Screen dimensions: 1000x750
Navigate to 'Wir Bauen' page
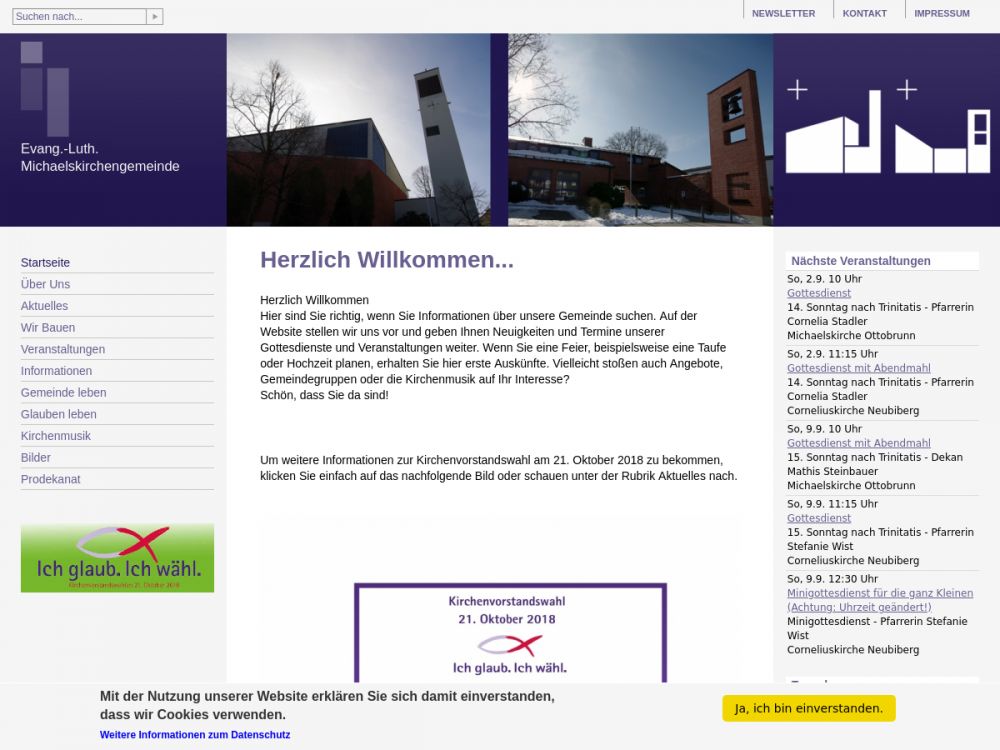[48, 328]
